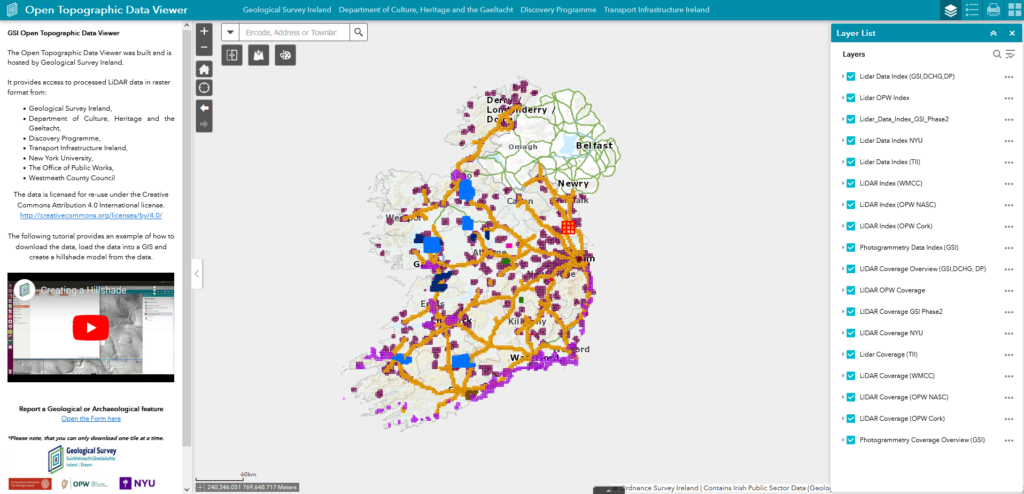Open options for Lidar OPW Index
The width and height of the screenshot is (1024, 494).
pyautogui.click(x=1009, y=98)
